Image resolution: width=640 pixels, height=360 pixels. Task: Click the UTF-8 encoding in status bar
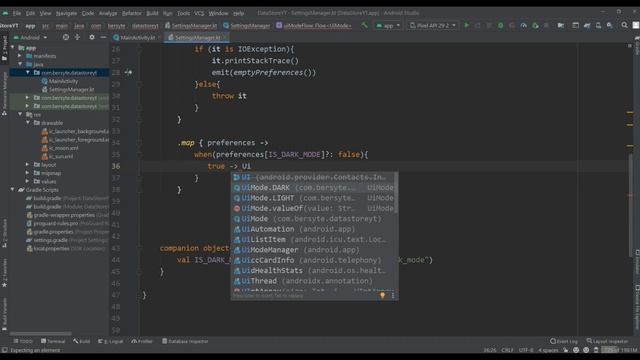(x=526, y=350)
